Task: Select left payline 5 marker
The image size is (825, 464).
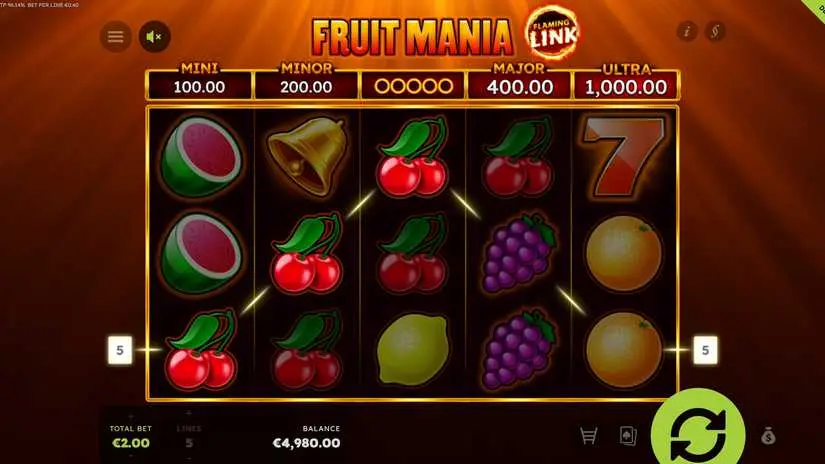Action: tap(120, 350)
